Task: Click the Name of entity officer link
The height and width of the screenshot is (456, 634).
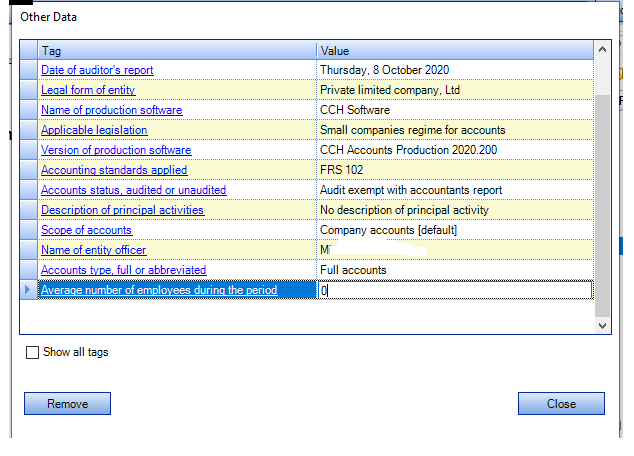Action: pyautogui.click(x=93, y=250)
